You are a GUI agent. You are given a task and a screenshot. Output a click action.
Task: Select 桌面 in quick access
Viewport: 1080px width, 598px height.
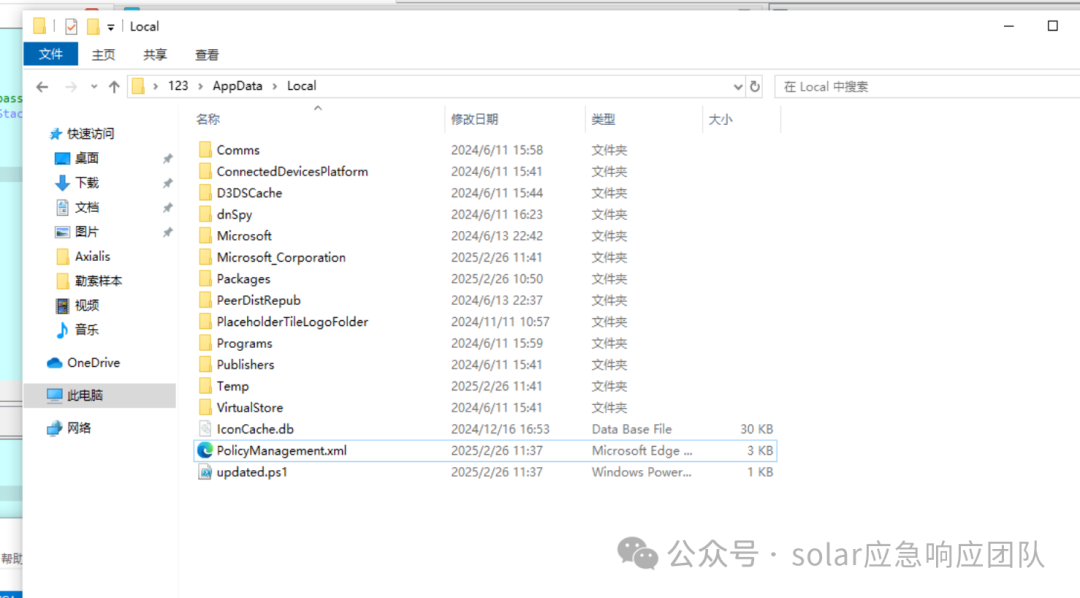click(87, 158)
